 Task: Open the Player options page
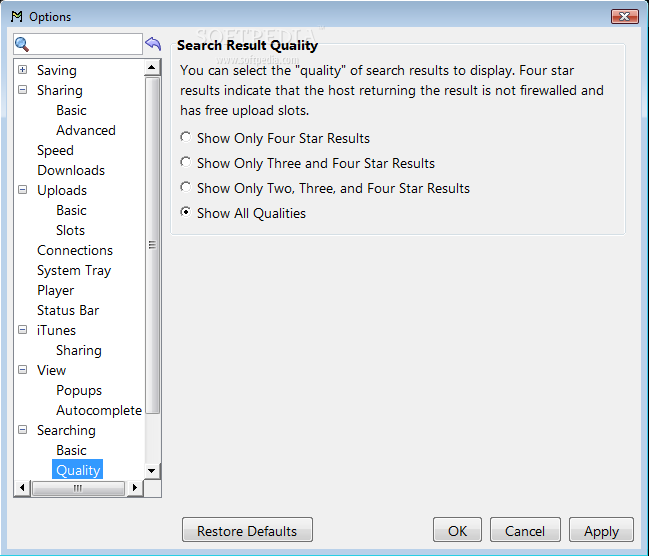coord(55,291)
